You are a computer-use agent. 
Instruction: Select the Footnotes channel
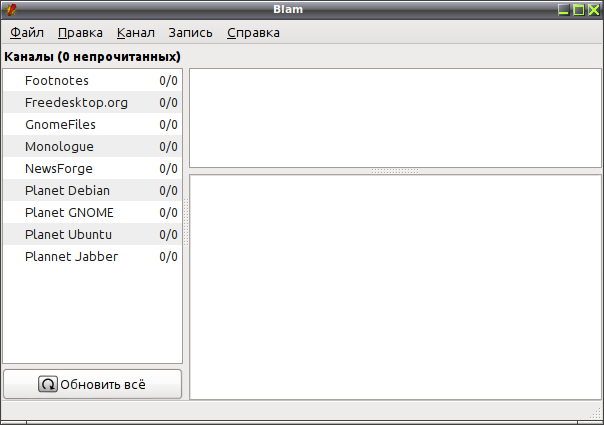92,81
